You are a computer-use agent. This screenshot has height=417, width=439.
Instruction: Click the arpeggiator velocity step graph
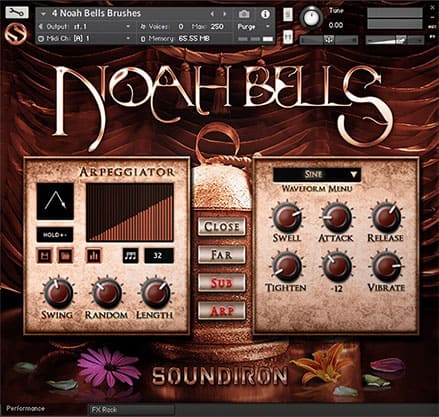130,212
